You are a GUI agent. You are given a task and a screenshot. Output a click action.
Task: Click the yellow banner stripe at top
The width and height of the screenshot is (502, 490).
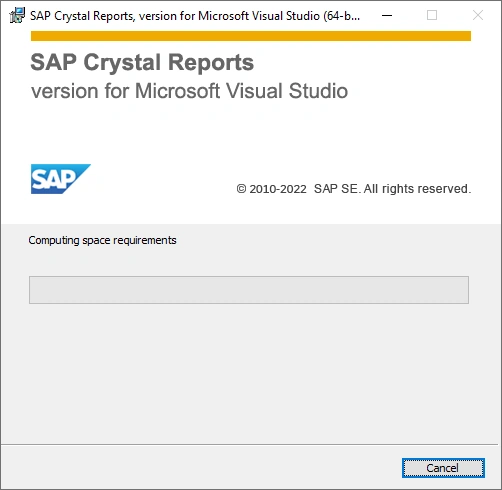coord(251,36)
